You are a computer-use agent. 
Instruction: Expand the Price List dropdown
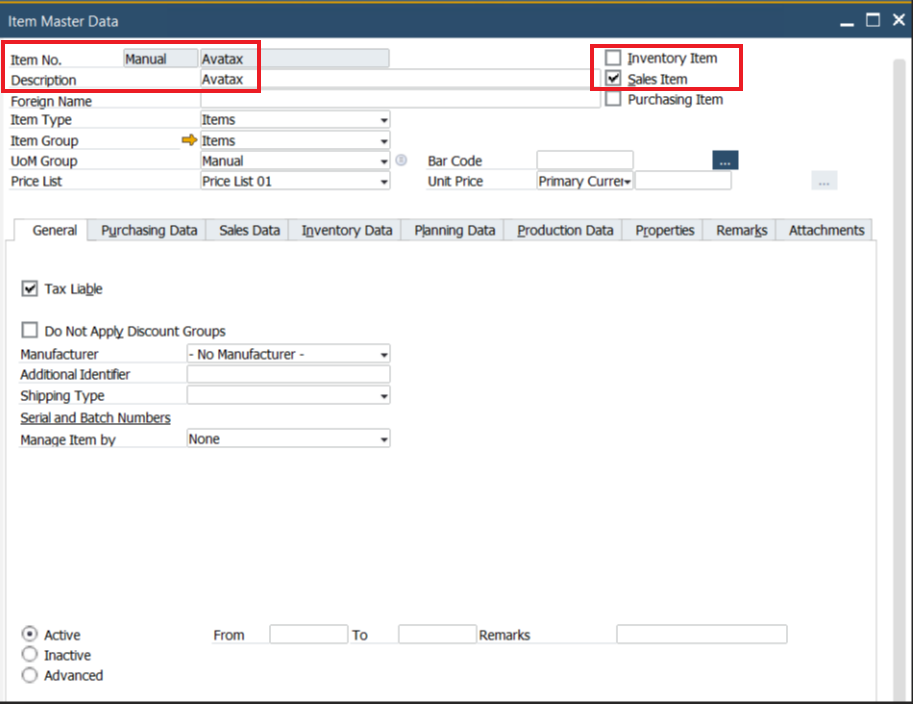click(295, 181)
